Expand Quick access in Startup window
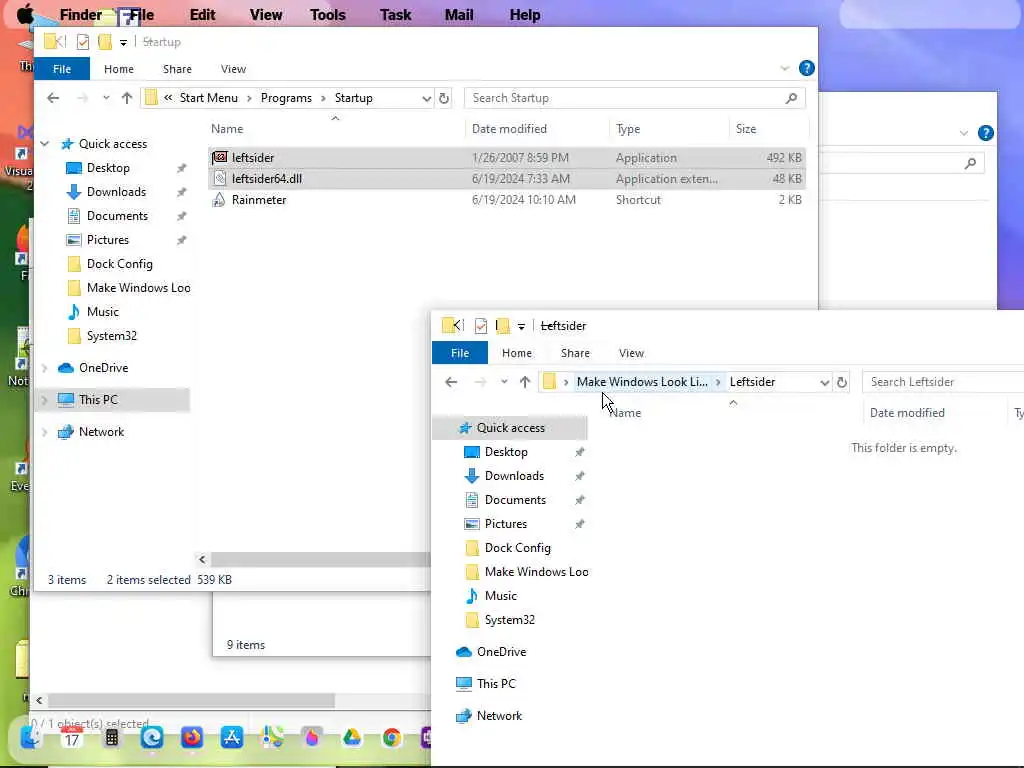1024x768 pixels. 44,144
